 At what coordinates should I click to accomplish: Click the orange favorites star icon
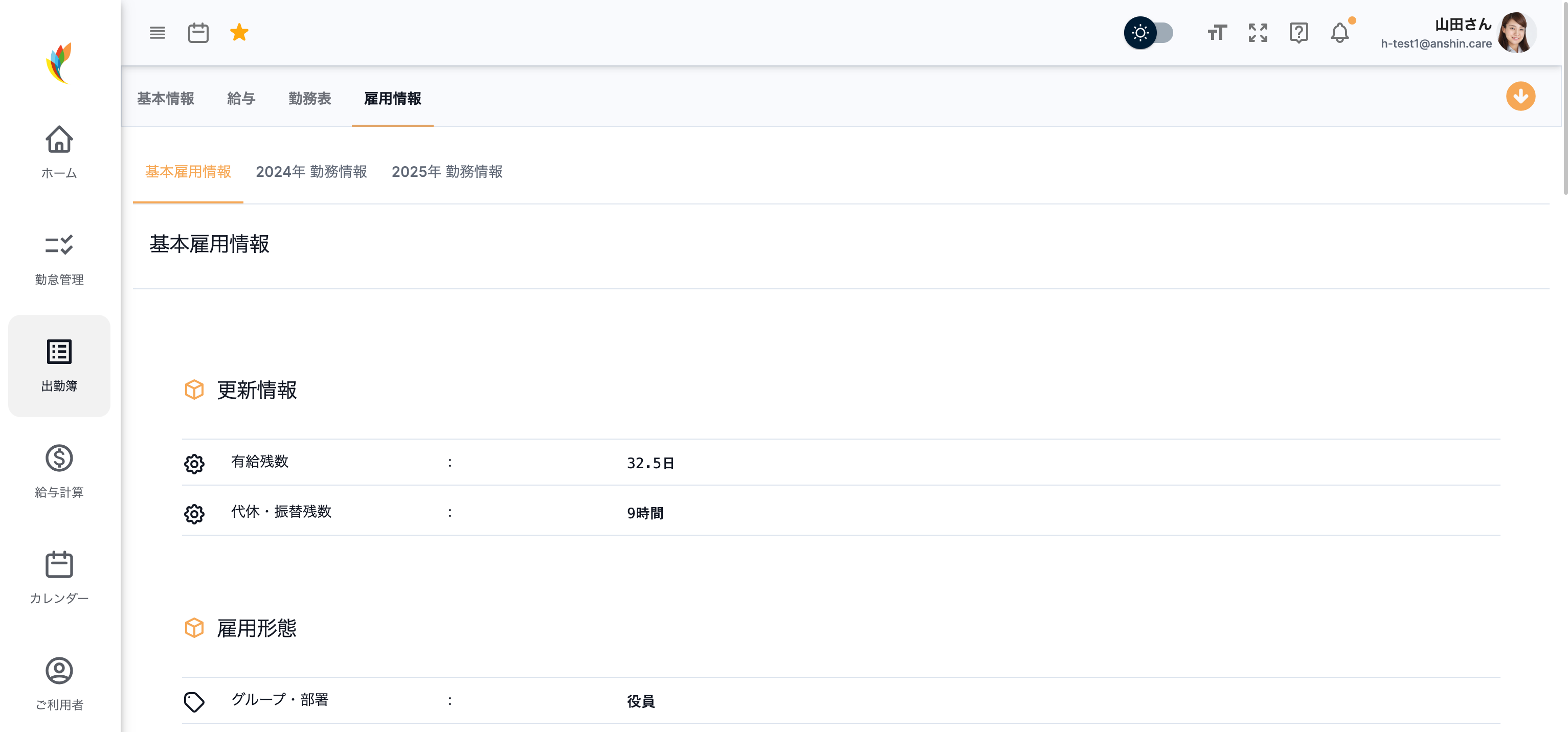tap(239, 32)
